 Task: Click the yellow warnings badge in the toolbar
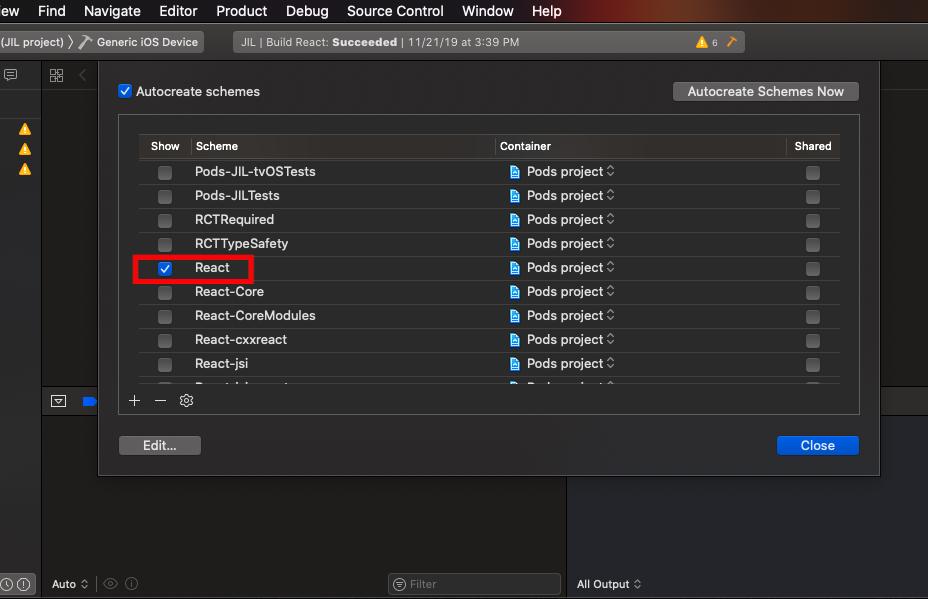point(707,42)
